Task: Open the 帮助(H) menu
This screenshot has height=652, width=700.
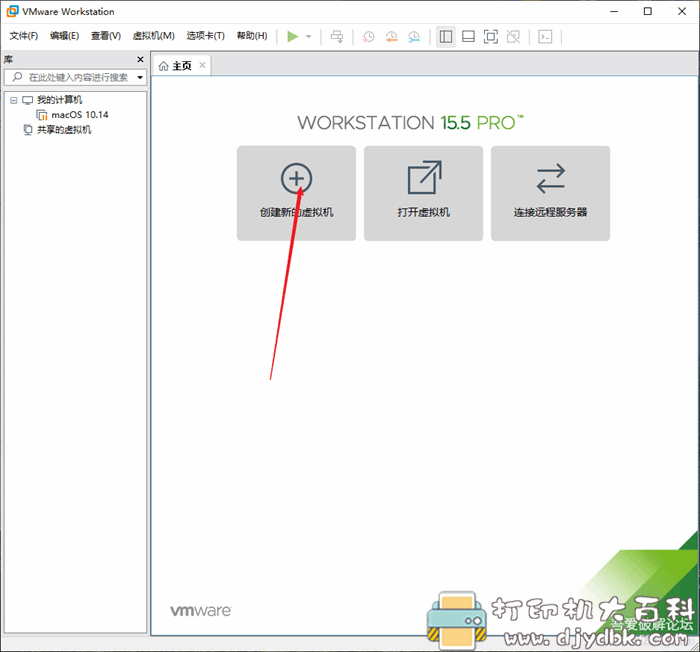Action: click(252, 36)
